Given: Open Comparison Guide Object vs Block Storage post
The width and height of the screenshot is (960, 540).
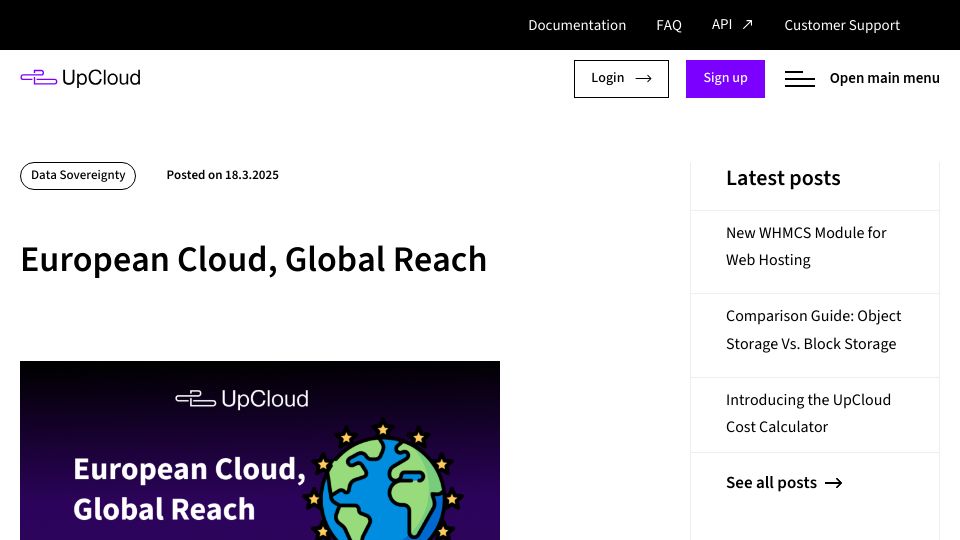Looking at the screenshot, I should click(813, 330).
